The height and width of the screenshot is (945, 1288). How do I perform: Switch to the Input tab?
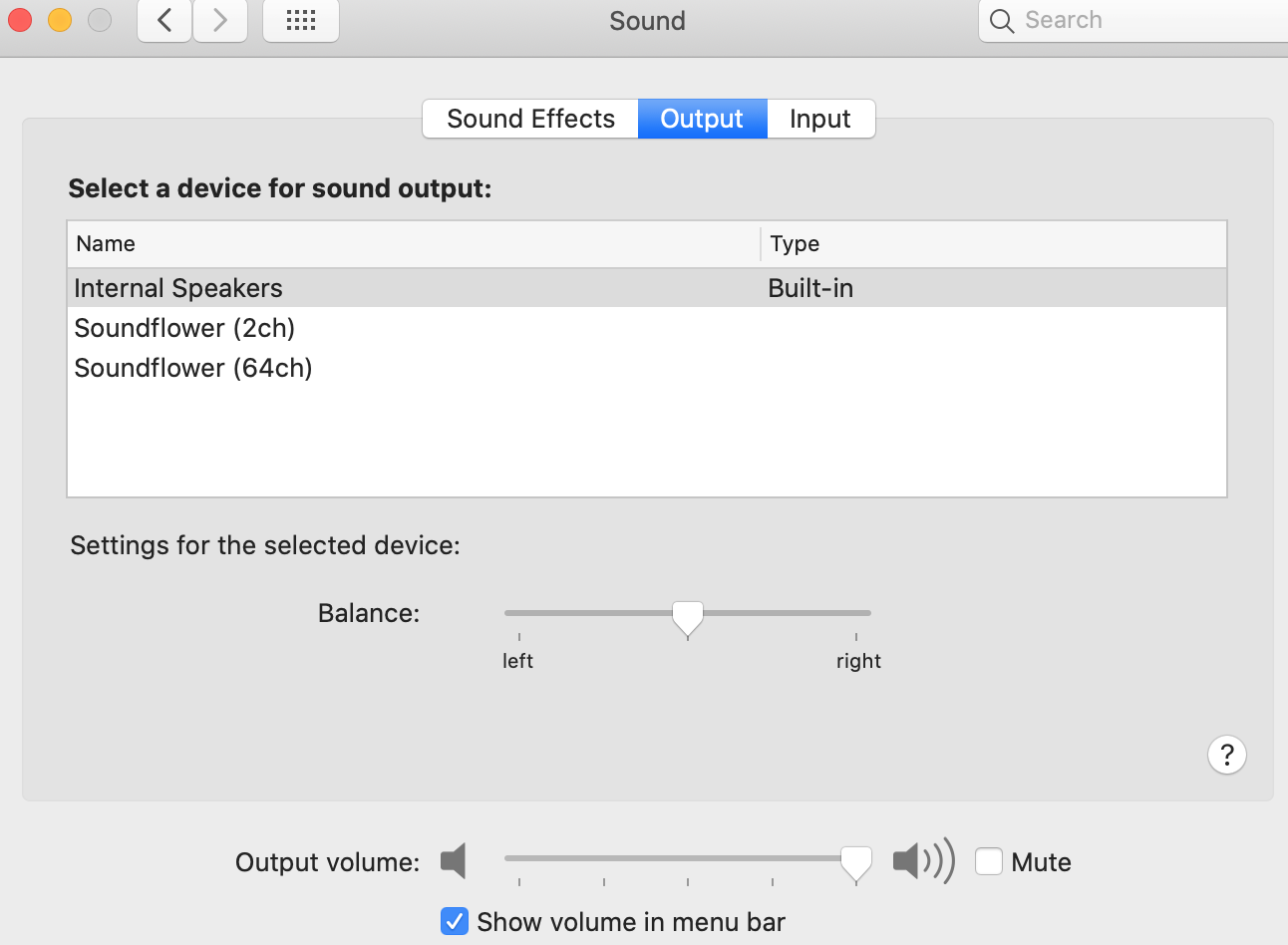(x=819, y=119)
